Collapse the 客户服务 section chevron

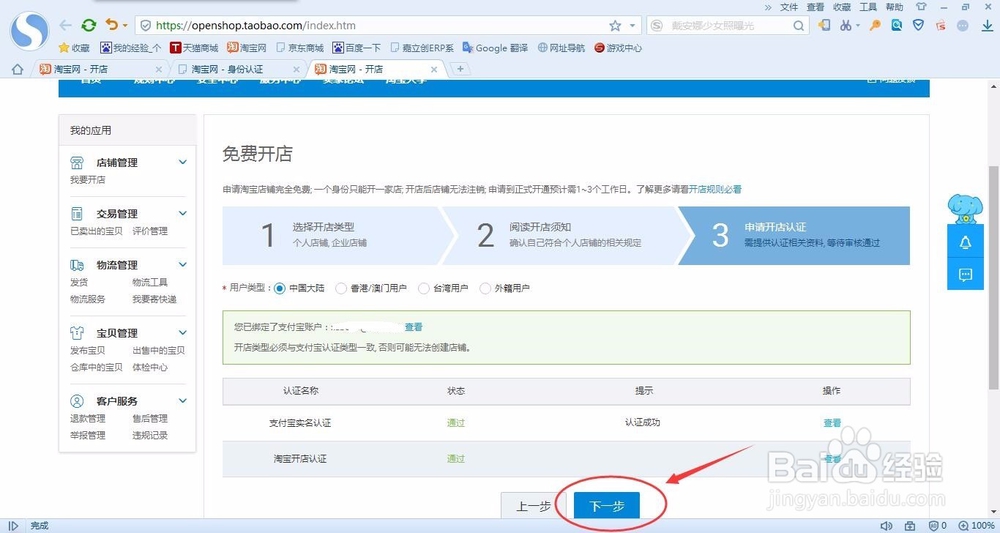pyautogui.click(x=182, y=400)
